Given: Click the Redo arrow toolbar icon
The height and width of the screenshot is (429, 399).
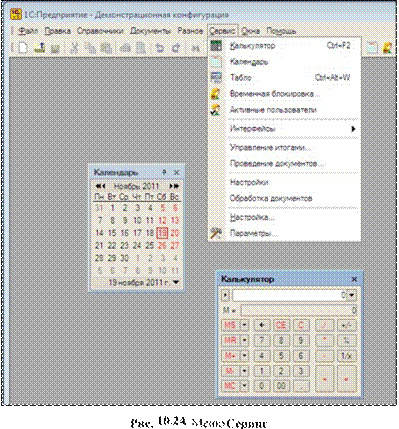Looking at the screenshot, I should [176, 48].
